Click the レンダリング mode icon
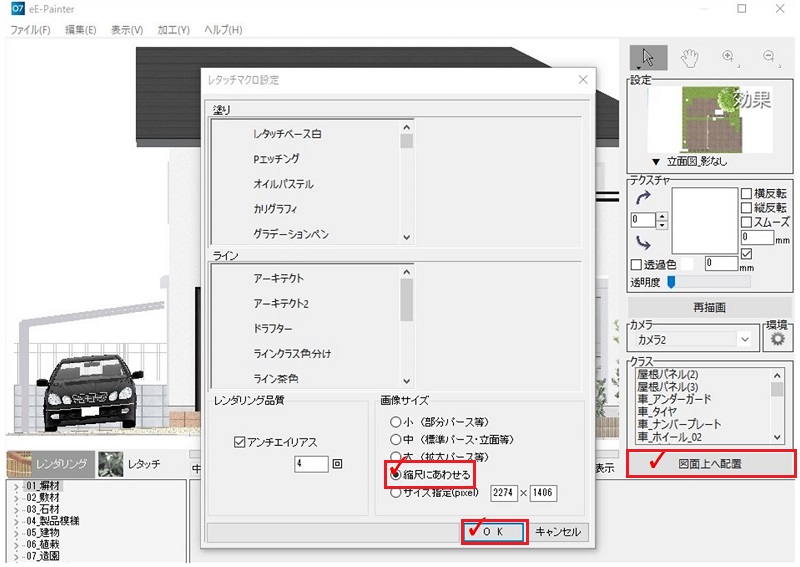800x567 pixels. tap(19, 464)
